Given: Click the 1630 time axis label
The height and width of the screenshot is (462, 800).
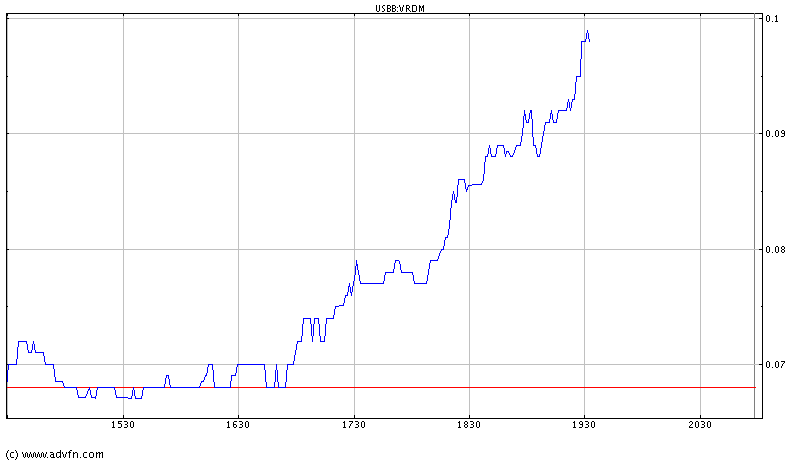Looking at the screenshot, I should pos(238,425).
